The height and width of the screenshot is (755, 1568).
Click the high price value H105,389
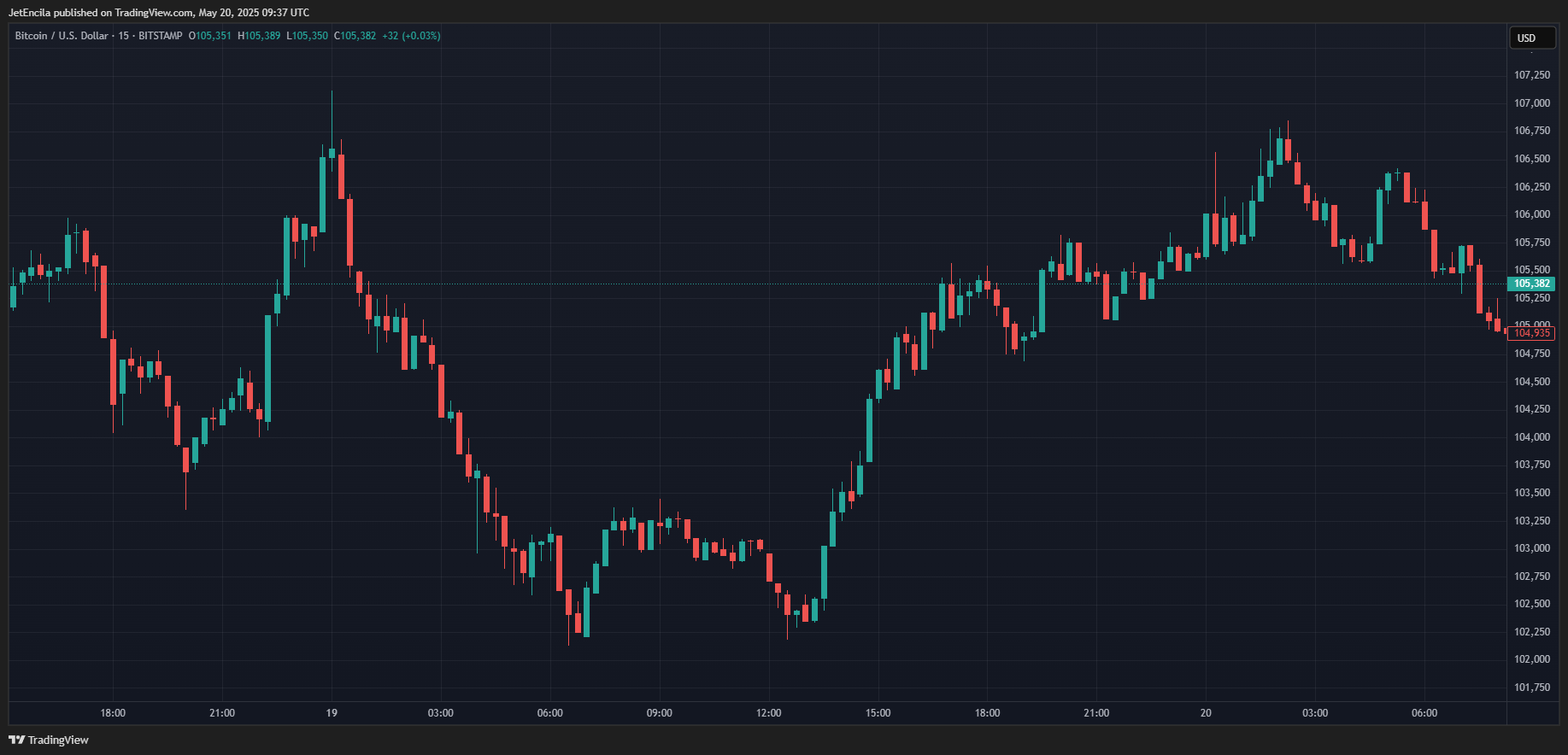259,36
